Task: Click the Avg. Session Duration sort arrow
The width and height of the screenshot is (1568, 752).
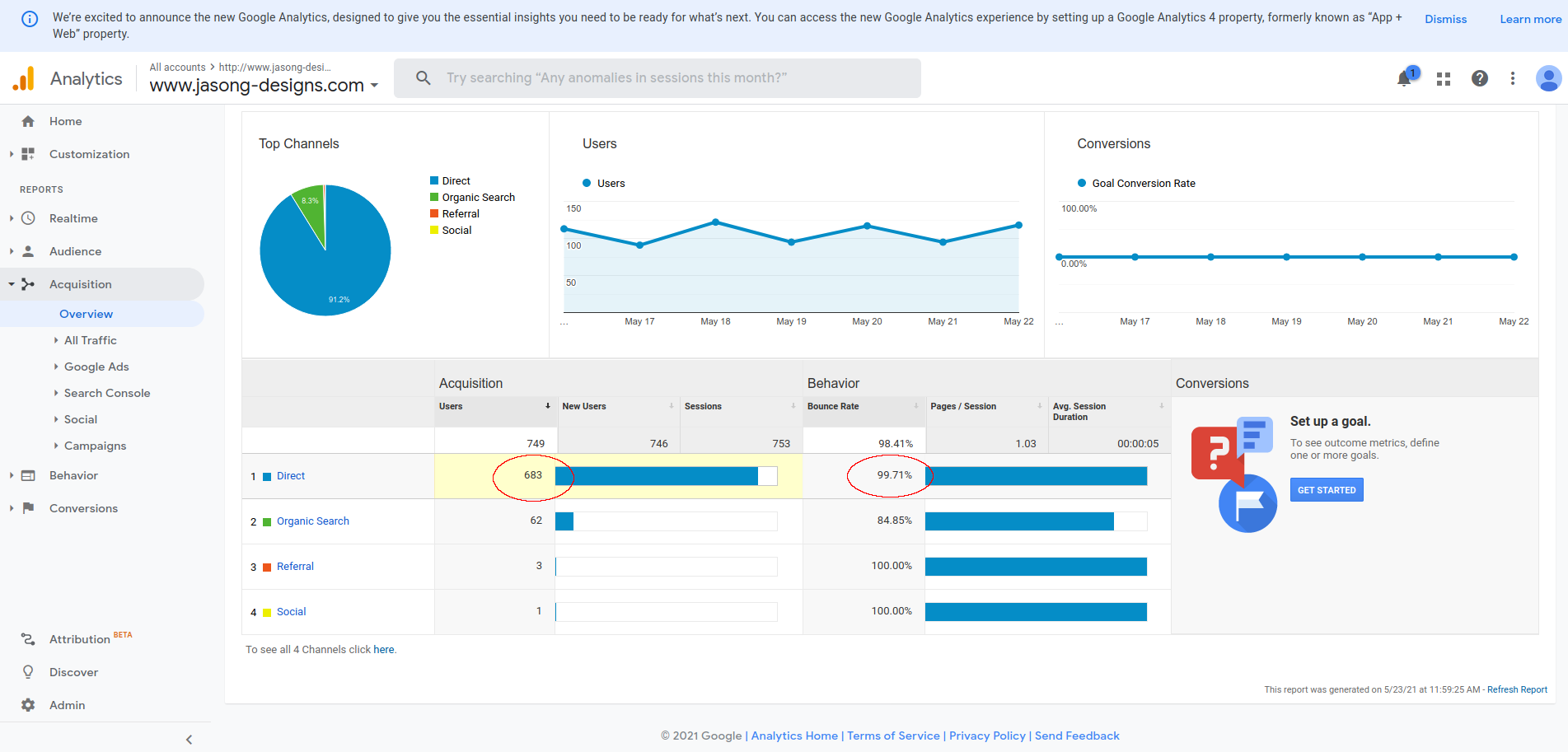Action: click(1162, 406)
